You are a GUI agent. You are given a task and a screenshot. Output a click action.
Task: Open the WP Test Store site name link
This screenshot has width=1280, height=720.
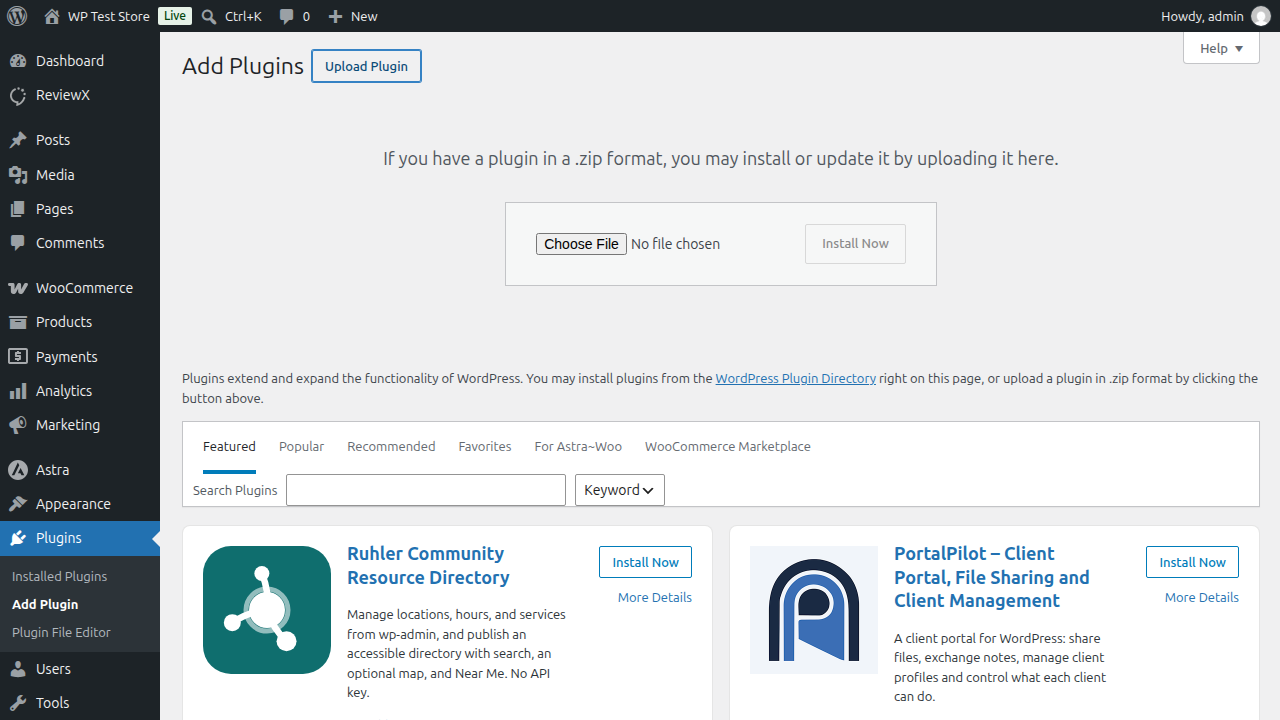(x=108, y=16)
